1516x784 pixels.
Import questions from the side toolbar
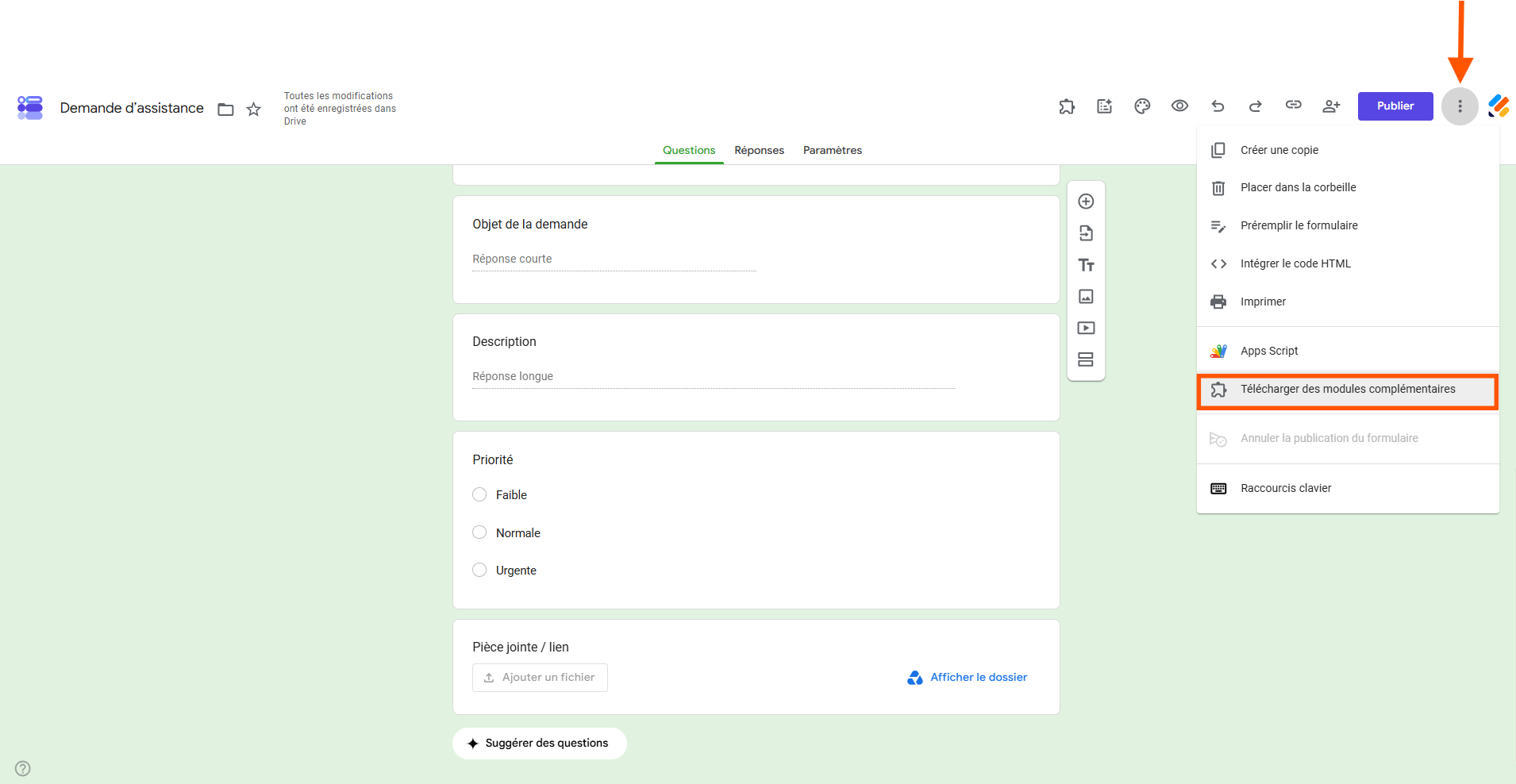click(1086, 233)
